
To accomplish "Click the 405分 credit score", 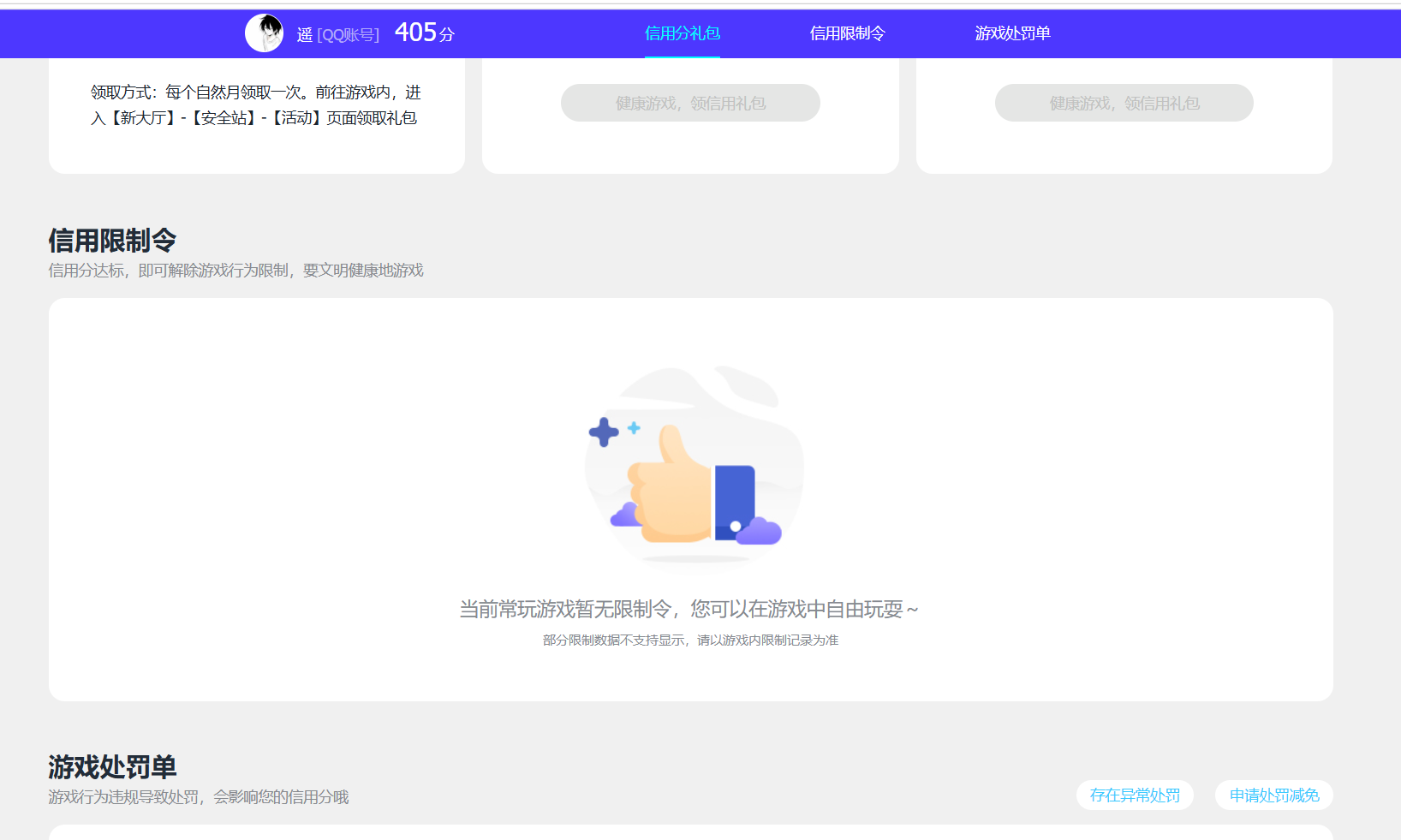I will pyautogui.click(x=425, y=33).
